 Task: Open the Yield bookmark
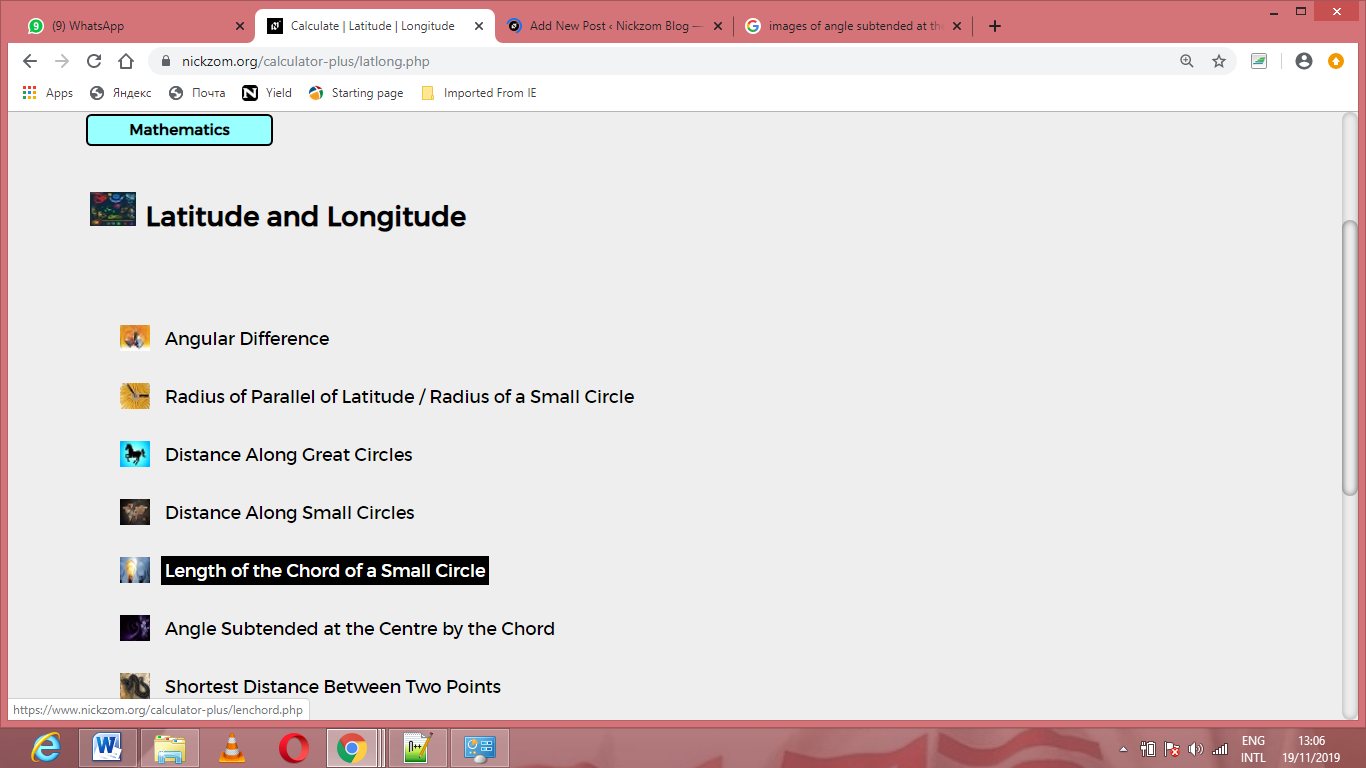click(x=266, y=93)
